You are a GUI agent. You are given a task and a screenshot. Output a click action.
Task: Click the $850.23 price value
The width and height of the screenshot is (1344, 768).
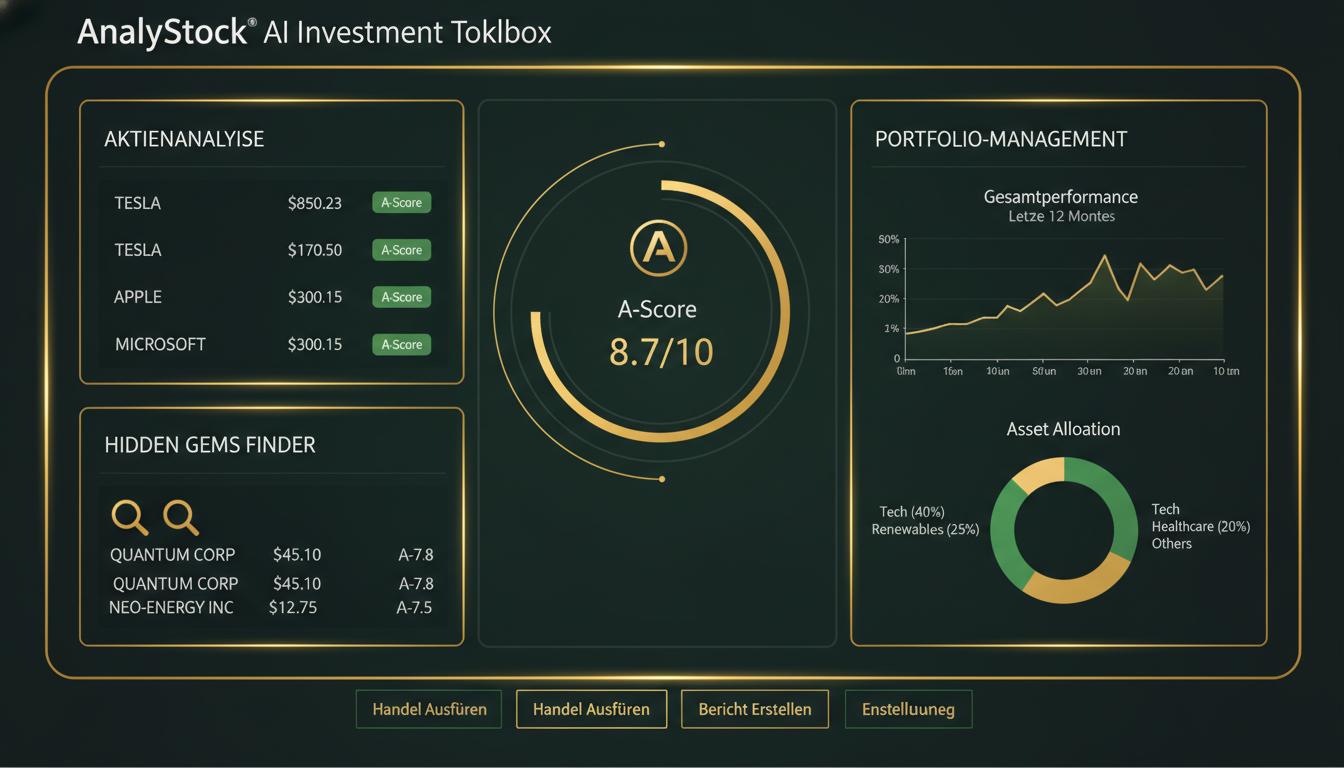pyautogui.click(x=315, y=203)
